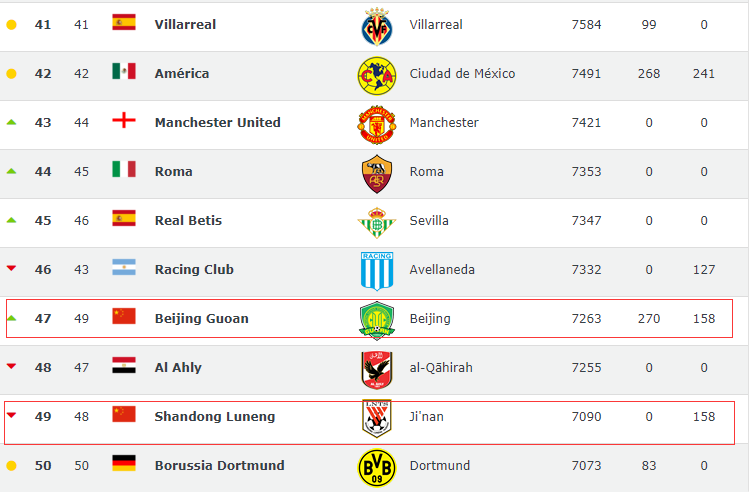This screenshot has height=492, width=749.
Task: Click the AS Roma crest
Action: 377,174
